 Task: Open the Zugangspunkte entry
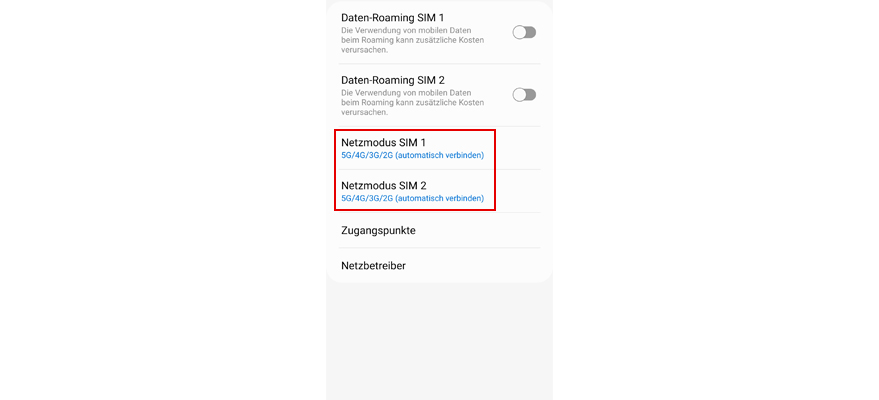pos(440,230)
